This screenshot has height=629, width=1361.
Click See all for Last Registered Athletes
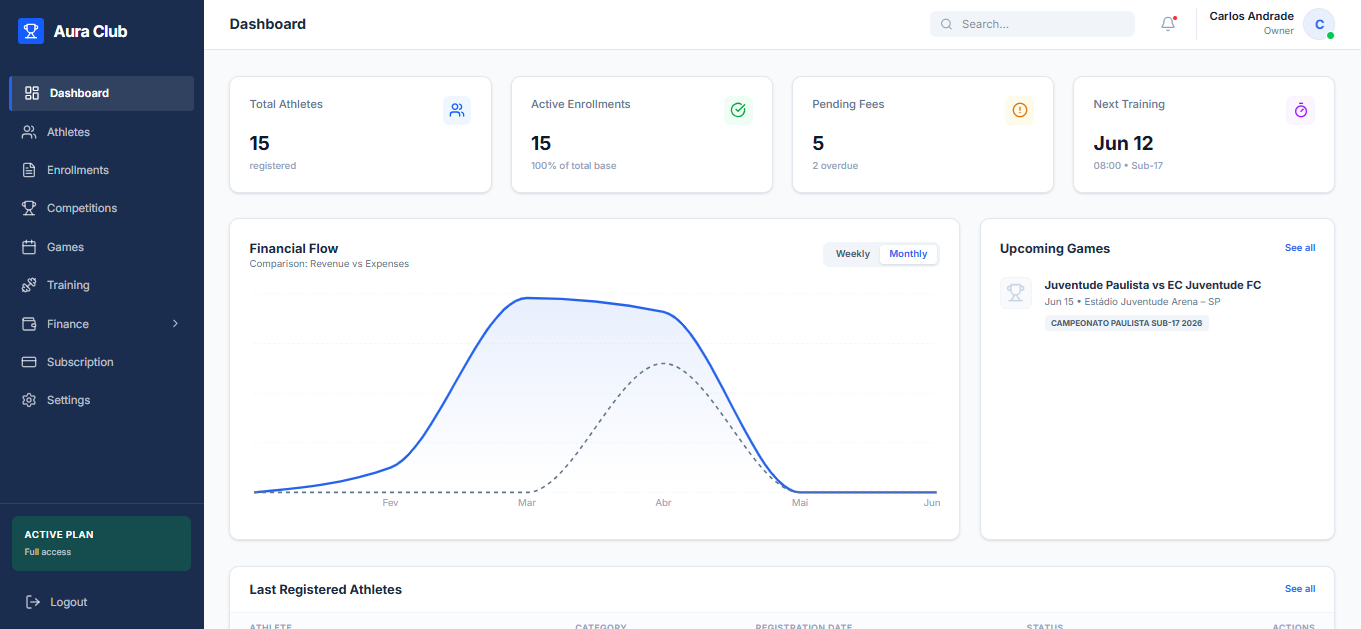(1300, 589)
